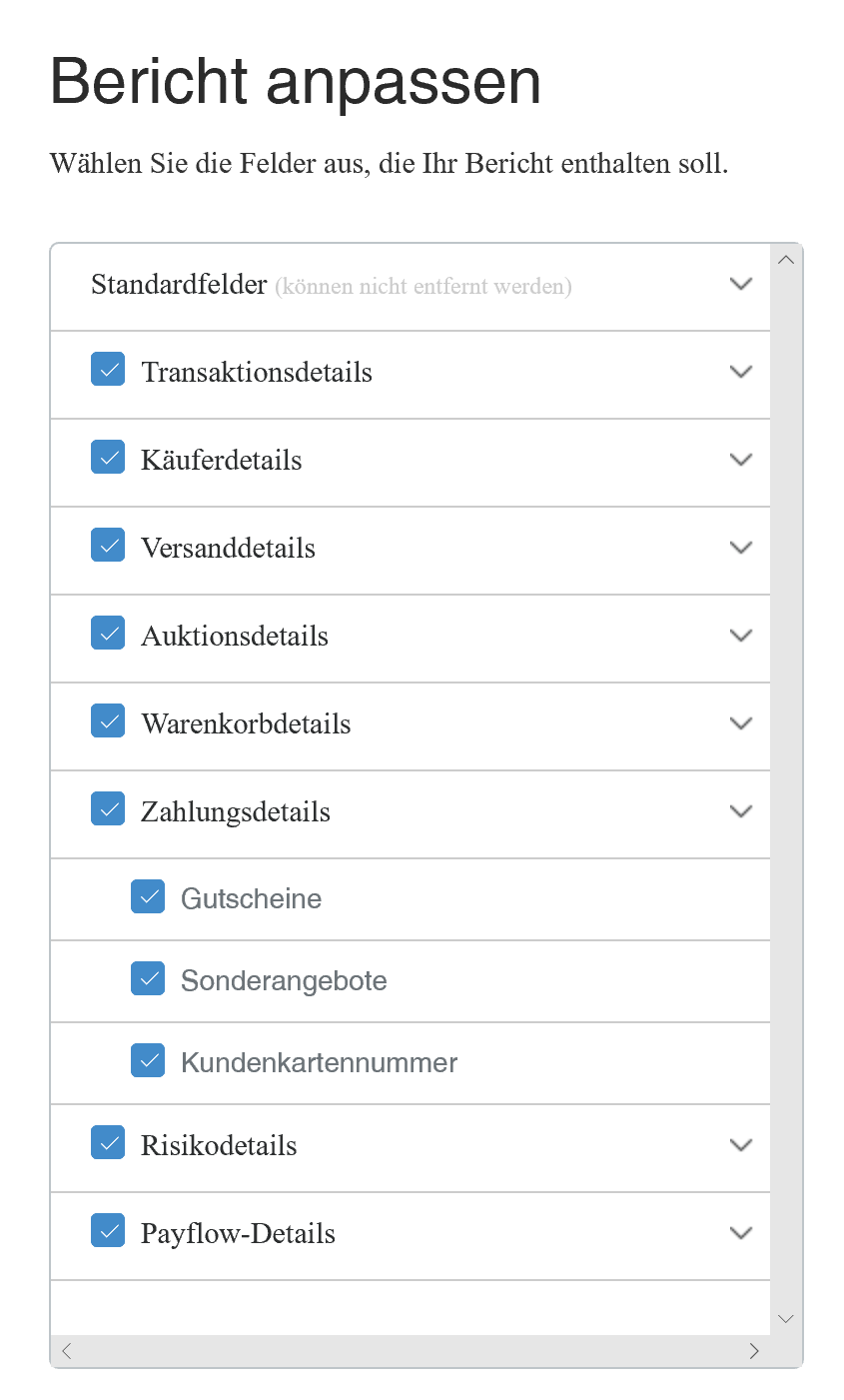Expand Transaktionsdetails using its chevron
The height and width of the screenshot is (1400, 844).
point(741,372)
